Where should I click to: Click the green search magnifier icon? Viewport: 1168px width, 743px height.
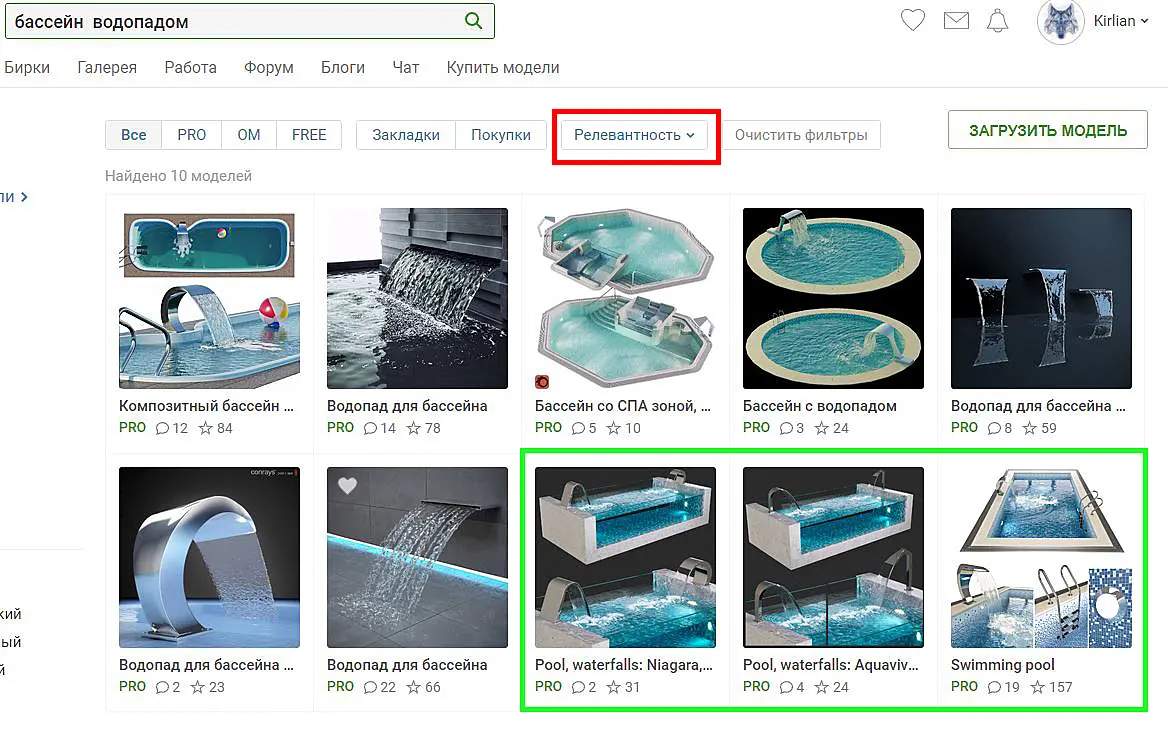(x=473, y=21)
